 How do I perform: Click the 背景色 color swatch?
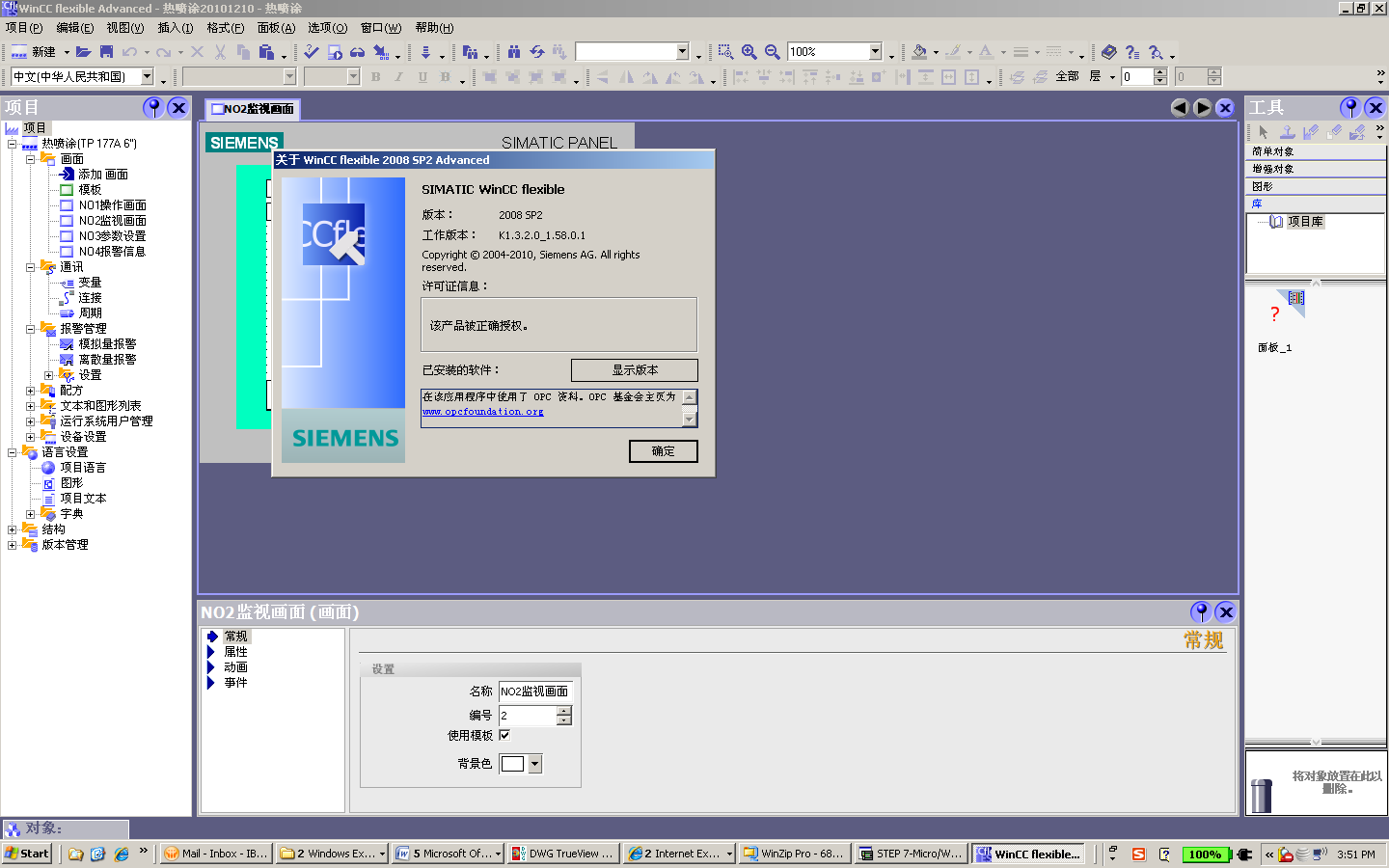[x=513, y=764]
